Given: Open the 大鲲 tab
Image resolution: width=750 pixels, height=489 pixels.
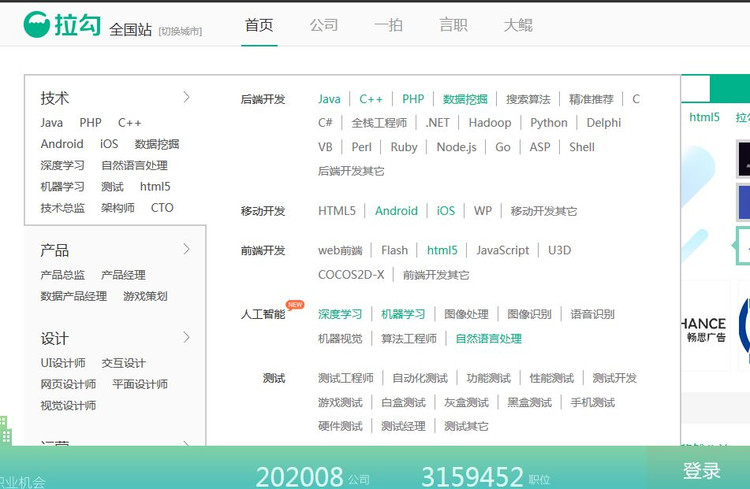Looking at the screenshot, I should pyautogui.click(x=518, y=25).
